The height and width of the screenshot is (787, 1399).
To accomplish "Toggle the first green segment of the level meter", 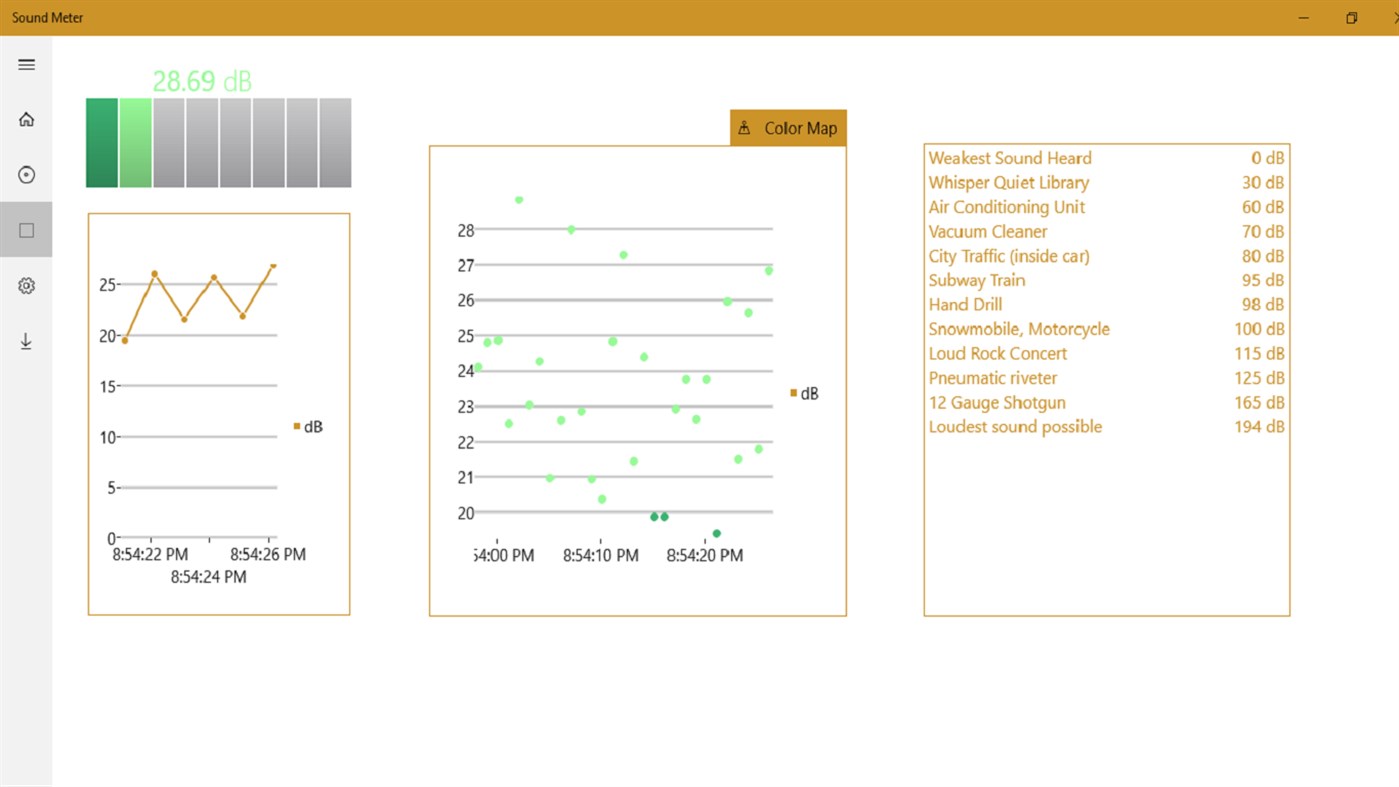I will 101,142.
